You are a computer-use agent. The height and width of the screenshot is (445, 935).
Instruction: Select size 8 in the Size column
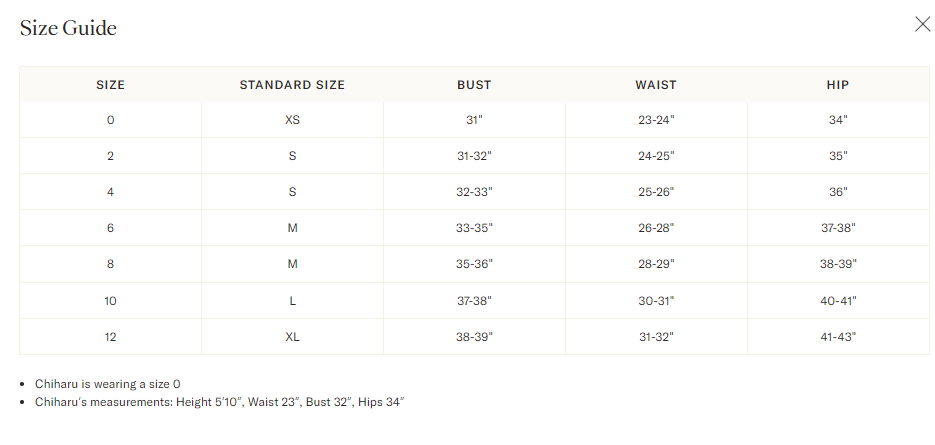coord(110,264)
